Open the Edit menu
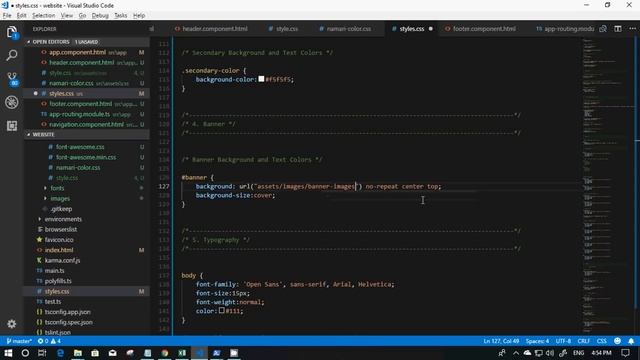This screenshot has width=640, height=360. [22, 16]
